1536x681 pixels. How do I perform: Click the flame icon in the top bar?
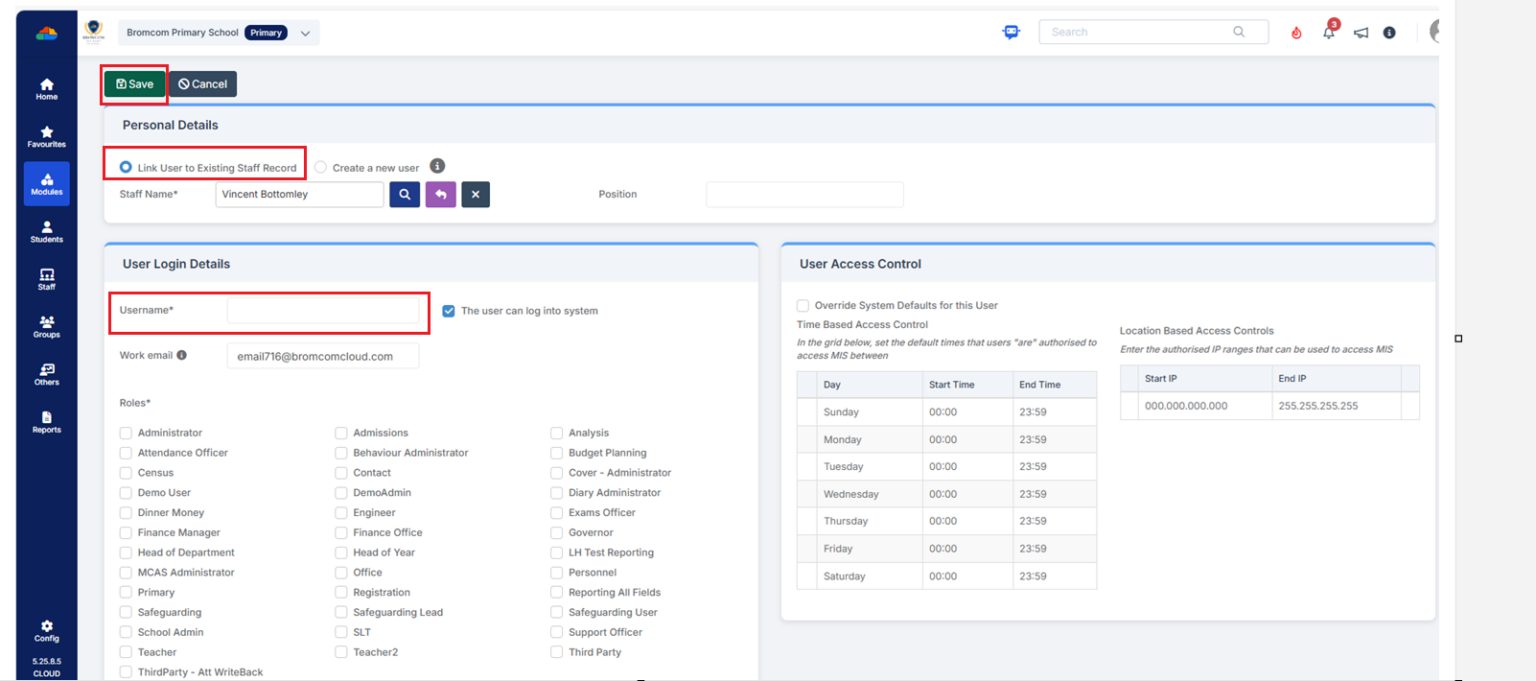[1296, 32]
